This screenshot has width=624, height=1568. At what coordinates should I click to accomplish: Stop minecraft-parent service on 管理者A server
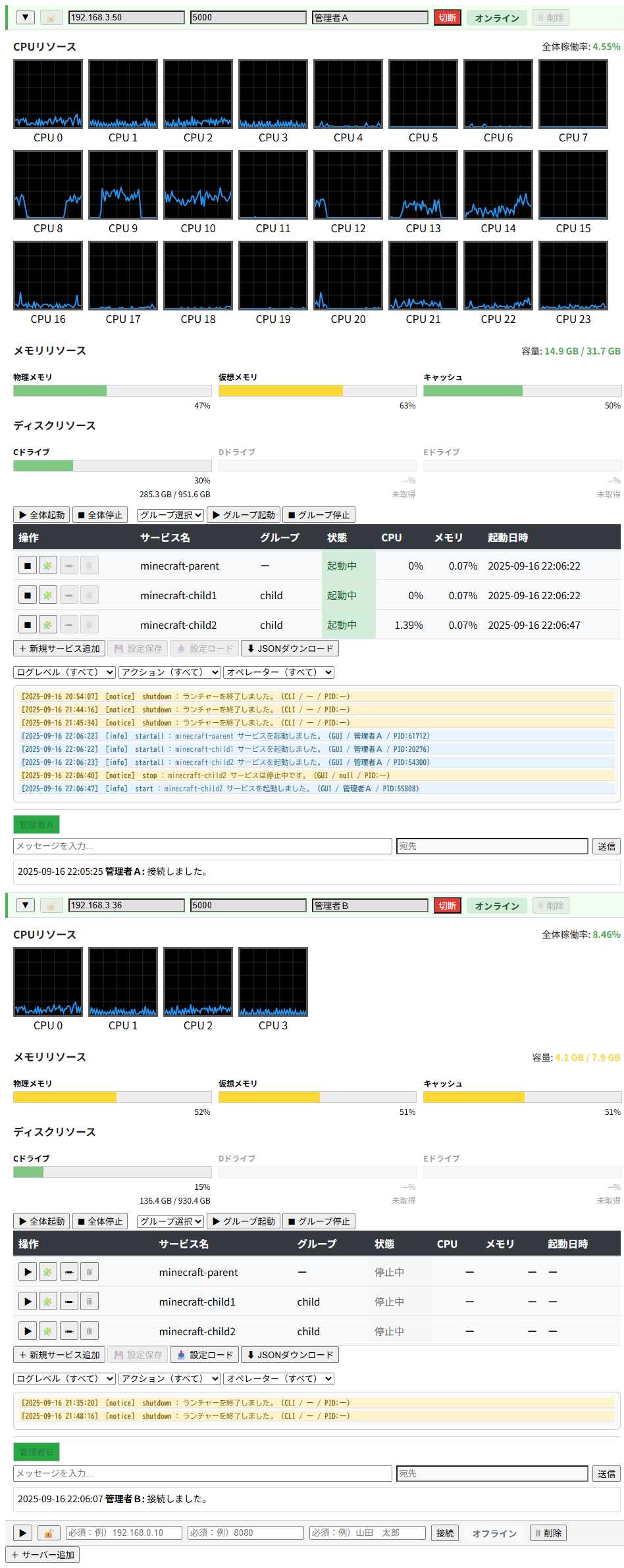pos(27,565)
